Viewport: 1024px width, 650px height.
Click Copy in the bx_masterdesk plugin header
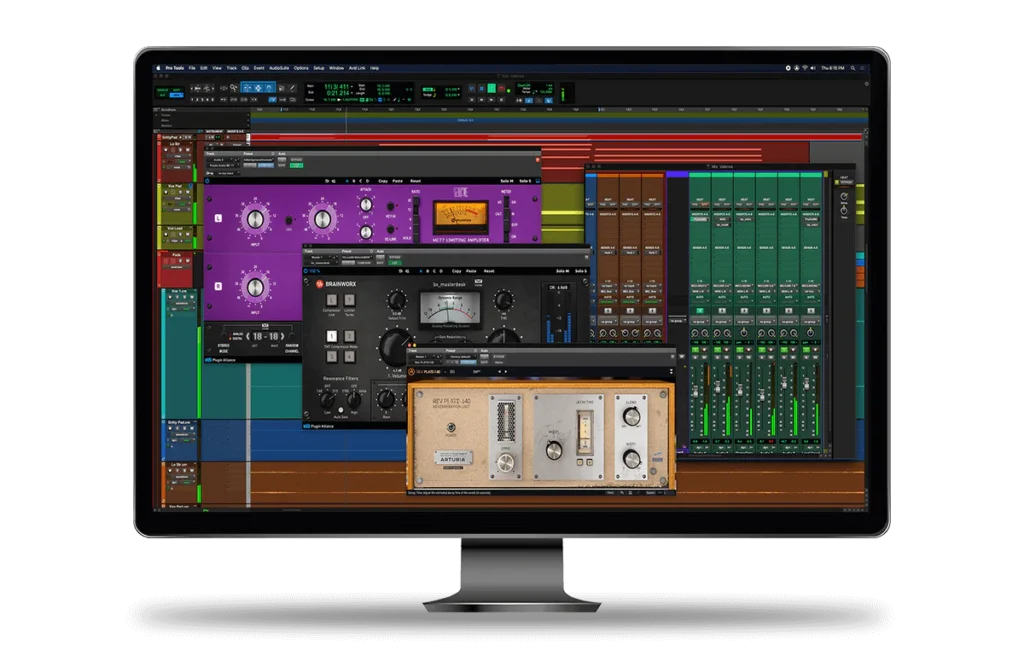point(457,271)
